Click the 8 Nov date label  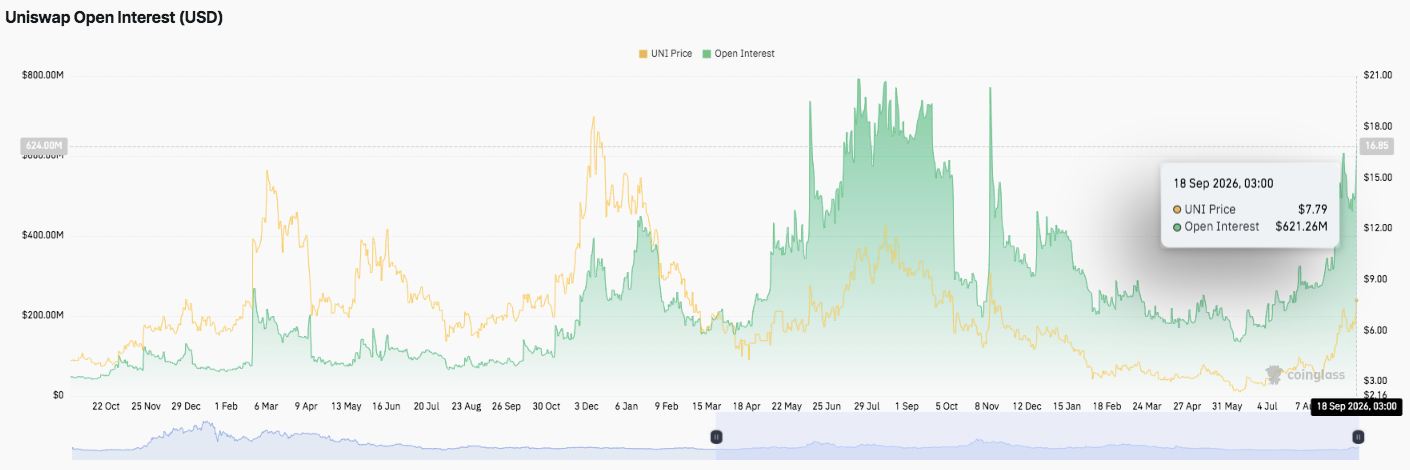987,407
